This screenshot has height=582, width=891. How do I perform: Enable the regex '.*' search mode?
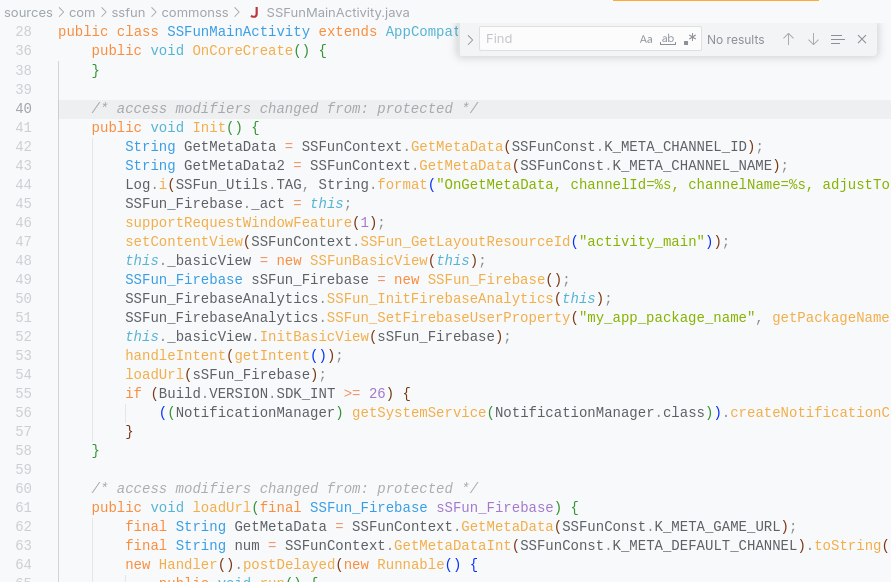(x=689, y=39)
